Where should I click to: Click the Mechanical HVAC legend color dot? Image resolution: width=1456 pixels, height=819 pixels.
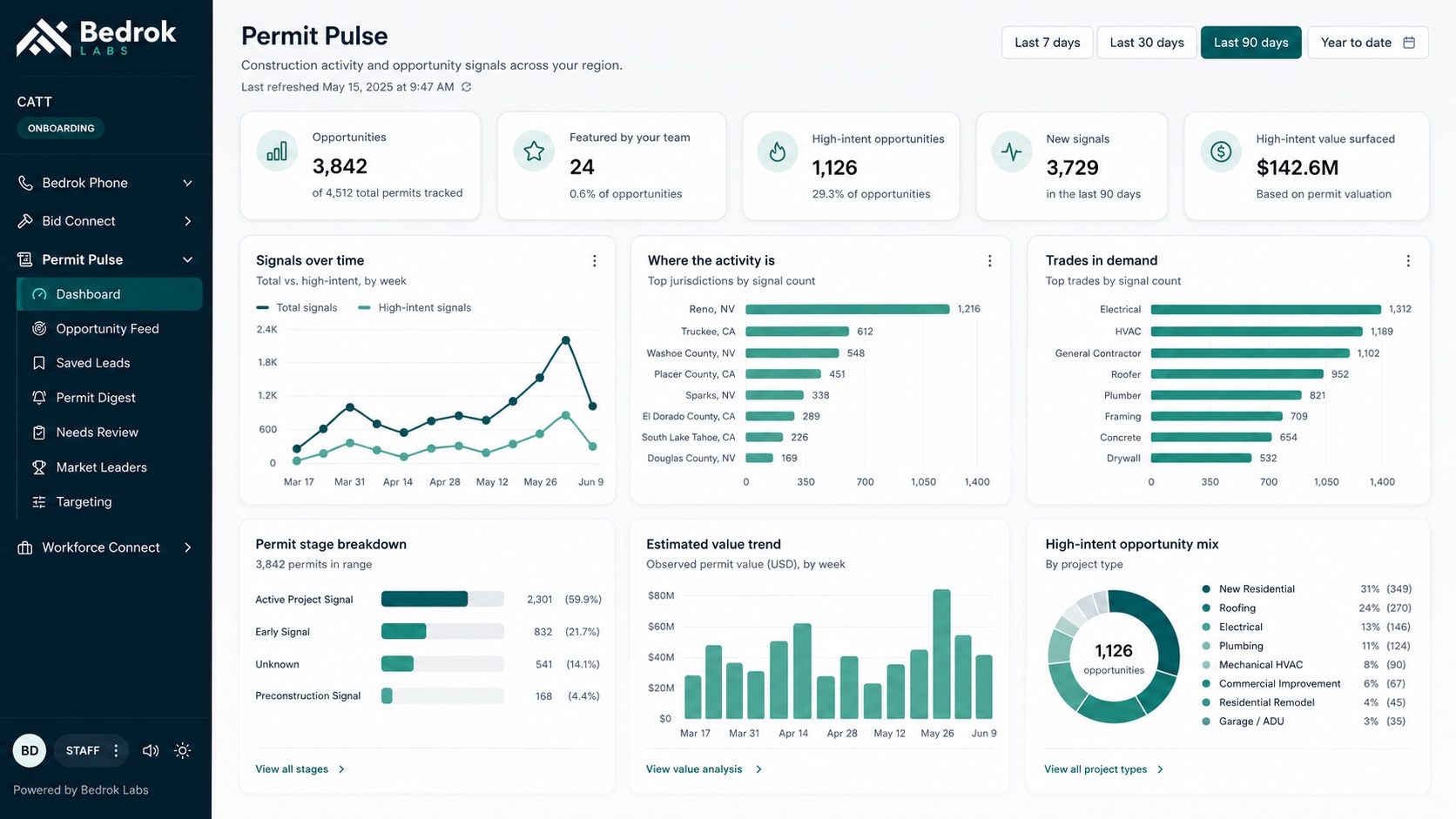1206,665
